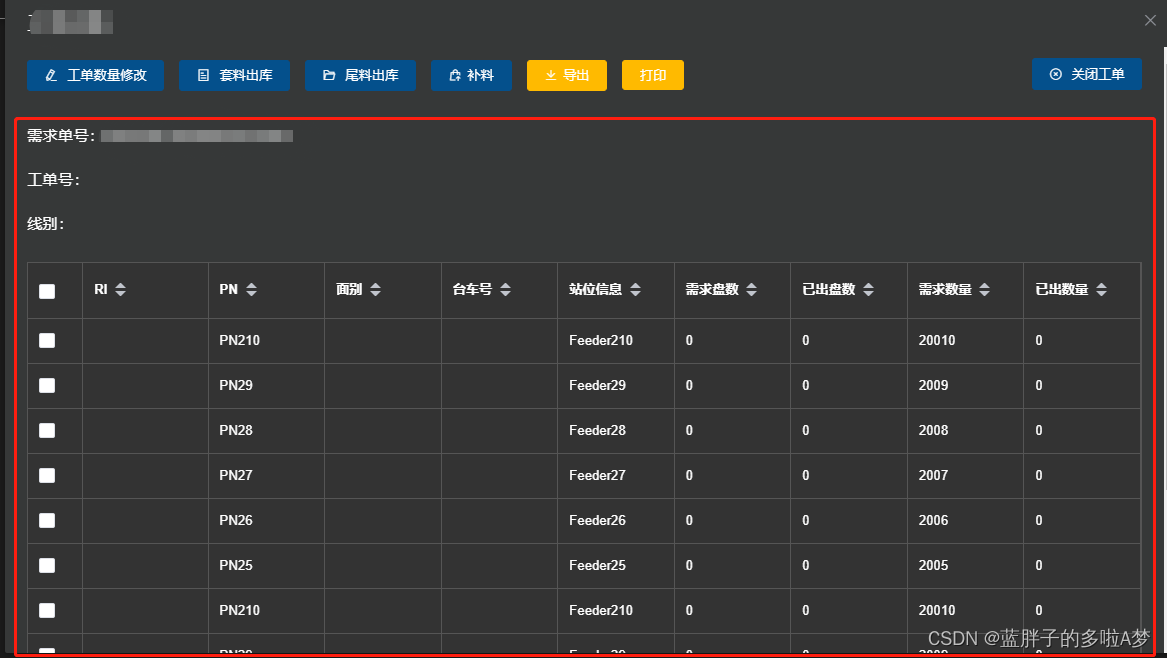The width and height of the screenshot is (1167, 658).
Task: Click the sort icon beside 需求盘数 header
Action: click(752, 289)
